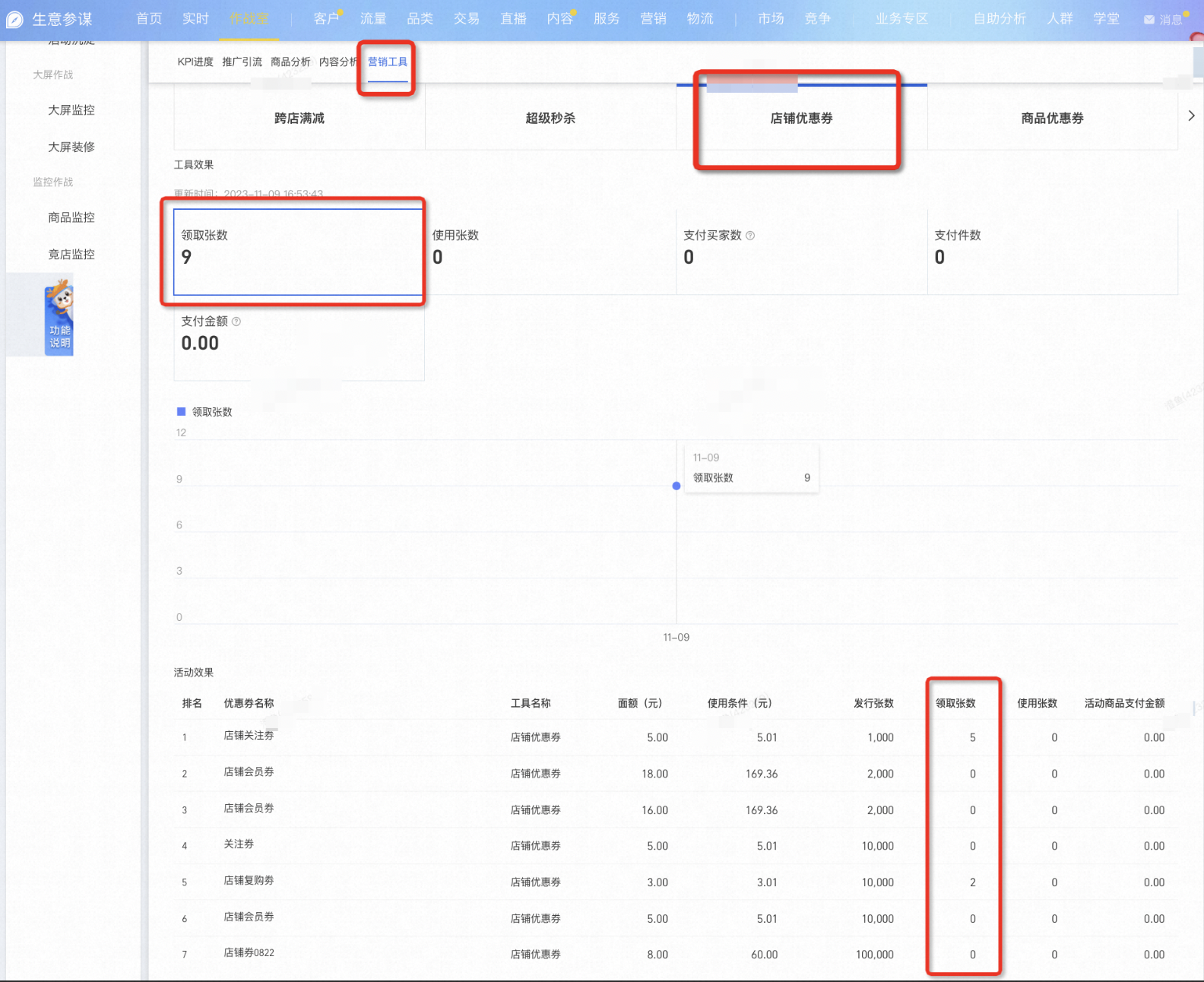Open 客户 in top navigation
The width and height of the screenshot is (1204, 982).
coord(327,18)
